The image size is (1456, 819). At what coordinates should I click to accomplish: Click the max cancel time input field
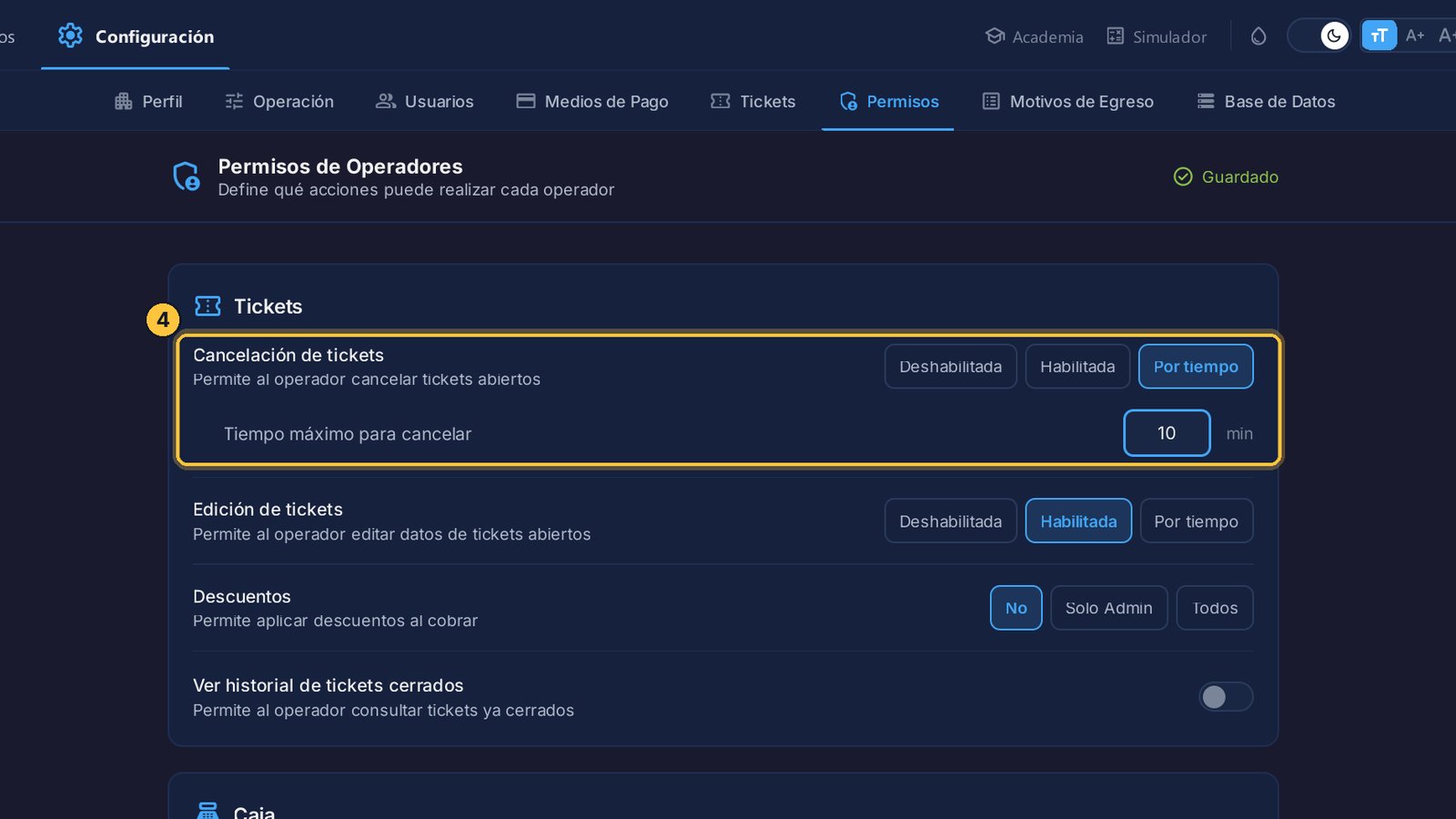(x=1167, y=433)
